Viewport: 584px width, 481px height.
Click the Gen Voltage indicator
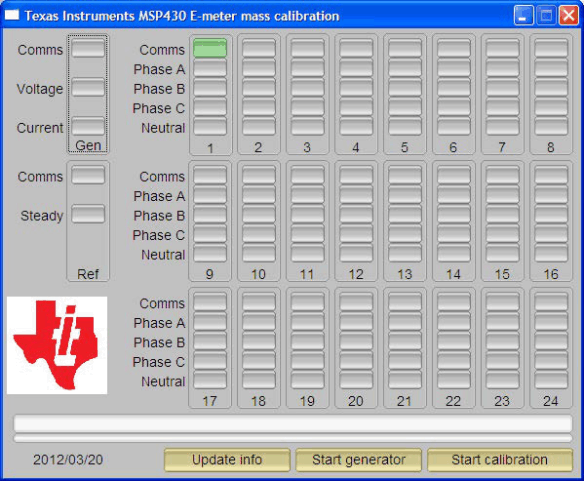88,88
